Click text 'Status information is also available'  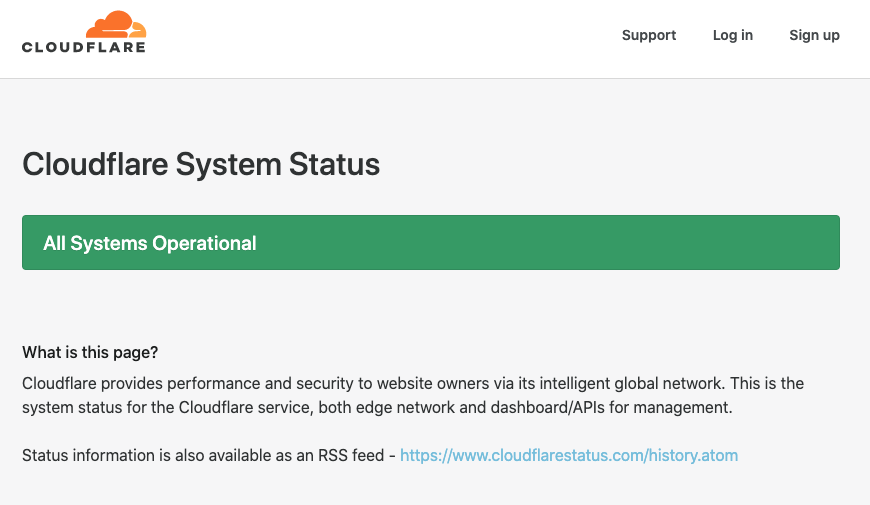[146, 456]
